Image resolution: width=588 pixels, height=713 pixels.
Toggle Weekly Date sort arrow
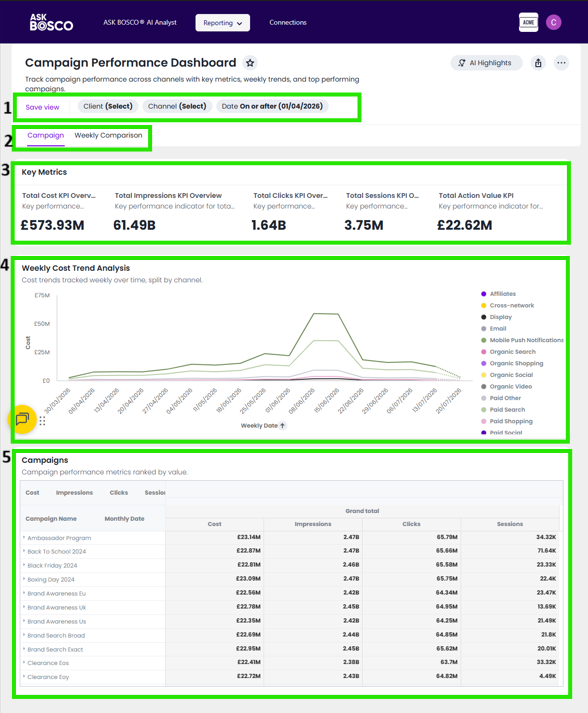click(282, 426)
